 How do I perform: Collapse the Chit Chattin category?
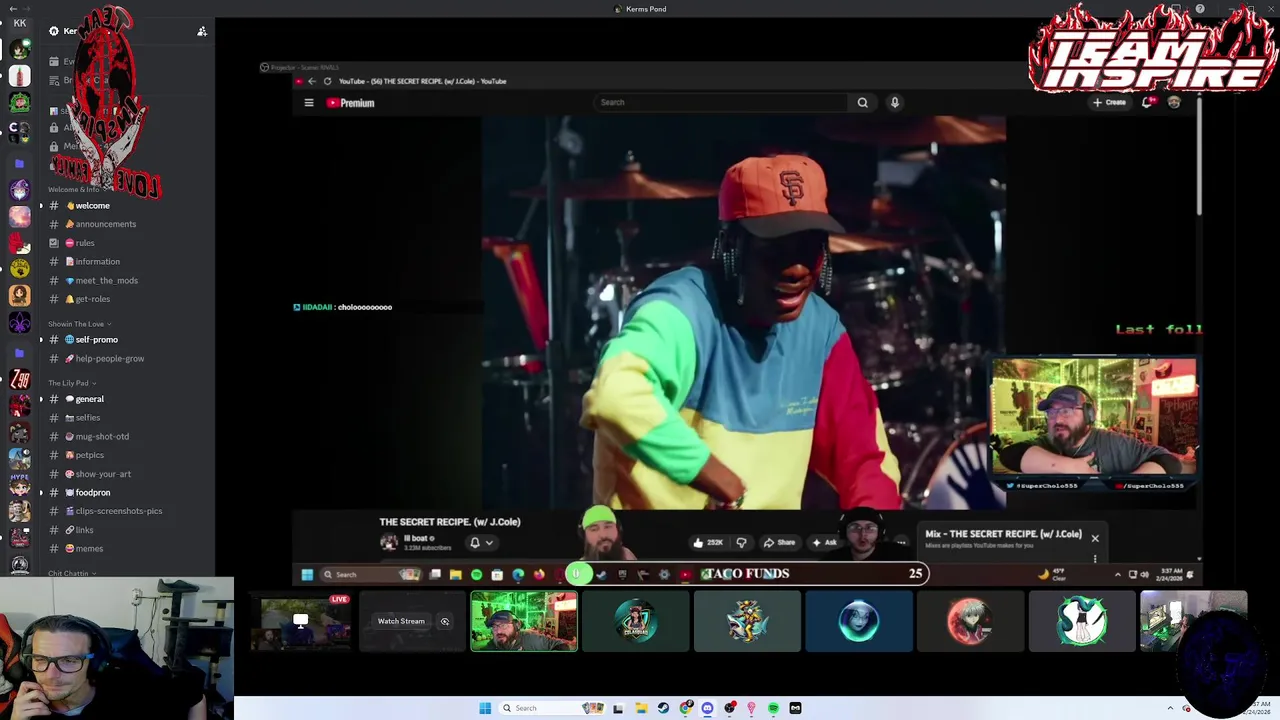[72, 573]
